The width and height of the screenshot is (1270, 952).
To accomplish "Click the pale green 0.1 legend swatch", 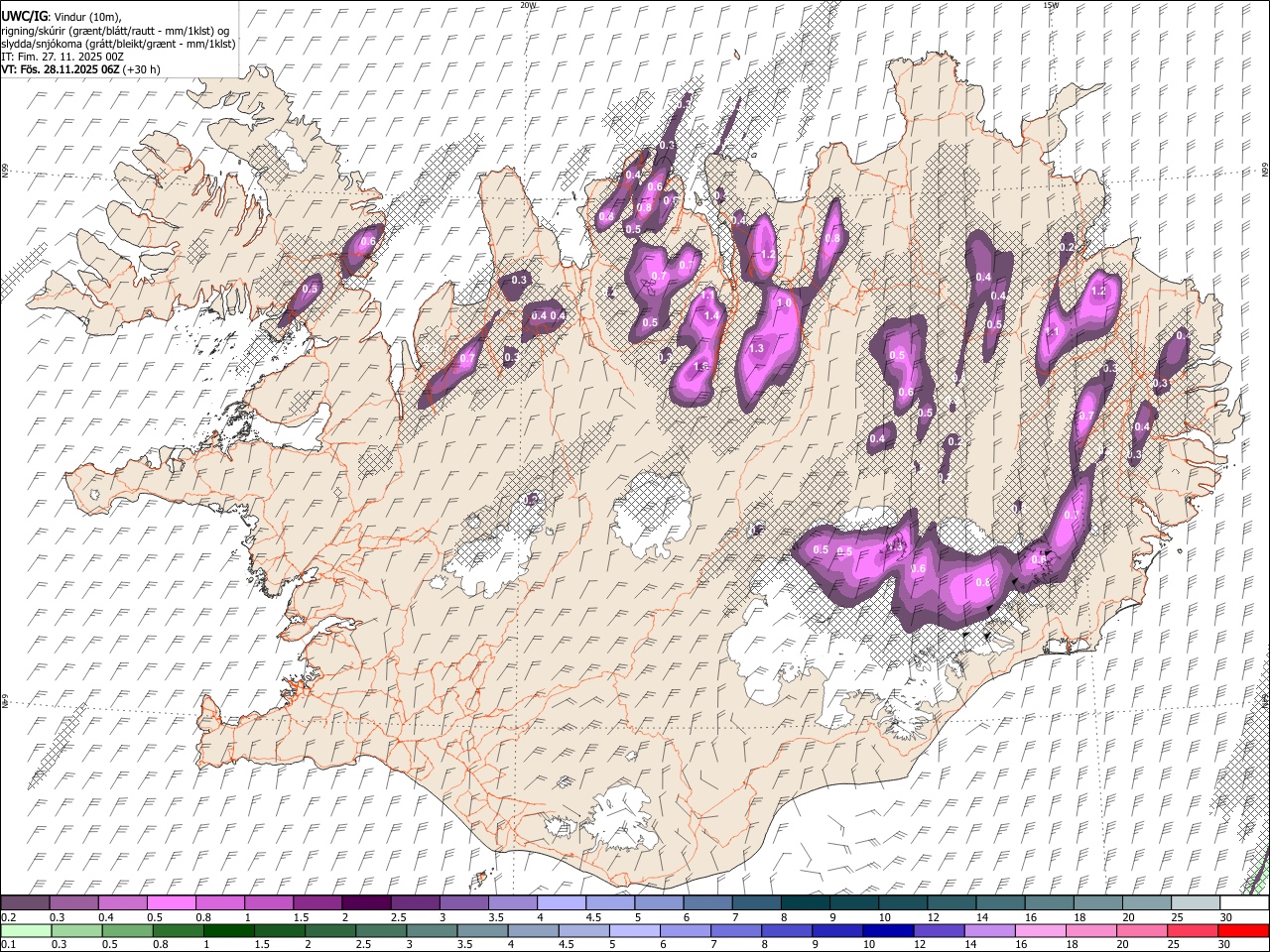I will 25,930.
